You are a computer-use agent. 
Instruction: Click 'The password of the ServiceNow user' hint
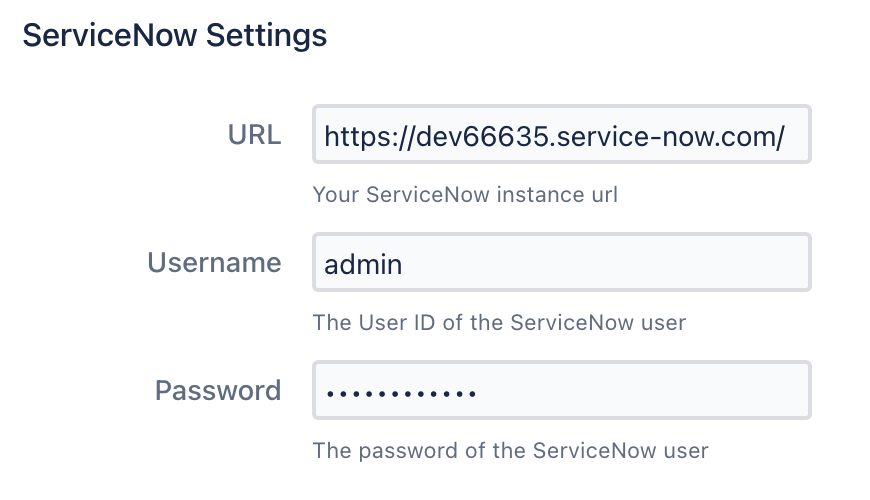[510, 451]
